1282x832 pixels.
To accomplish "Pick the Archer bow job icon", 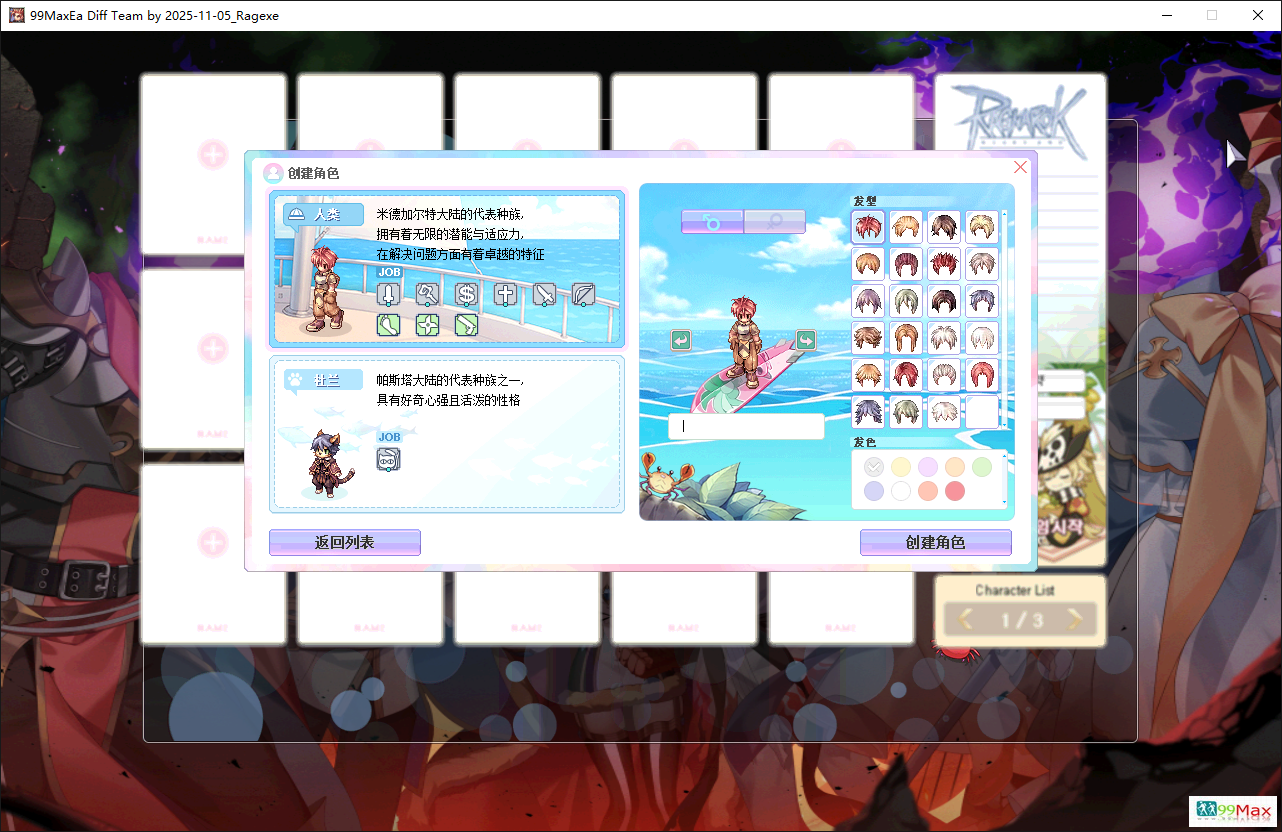I will 583,294.
